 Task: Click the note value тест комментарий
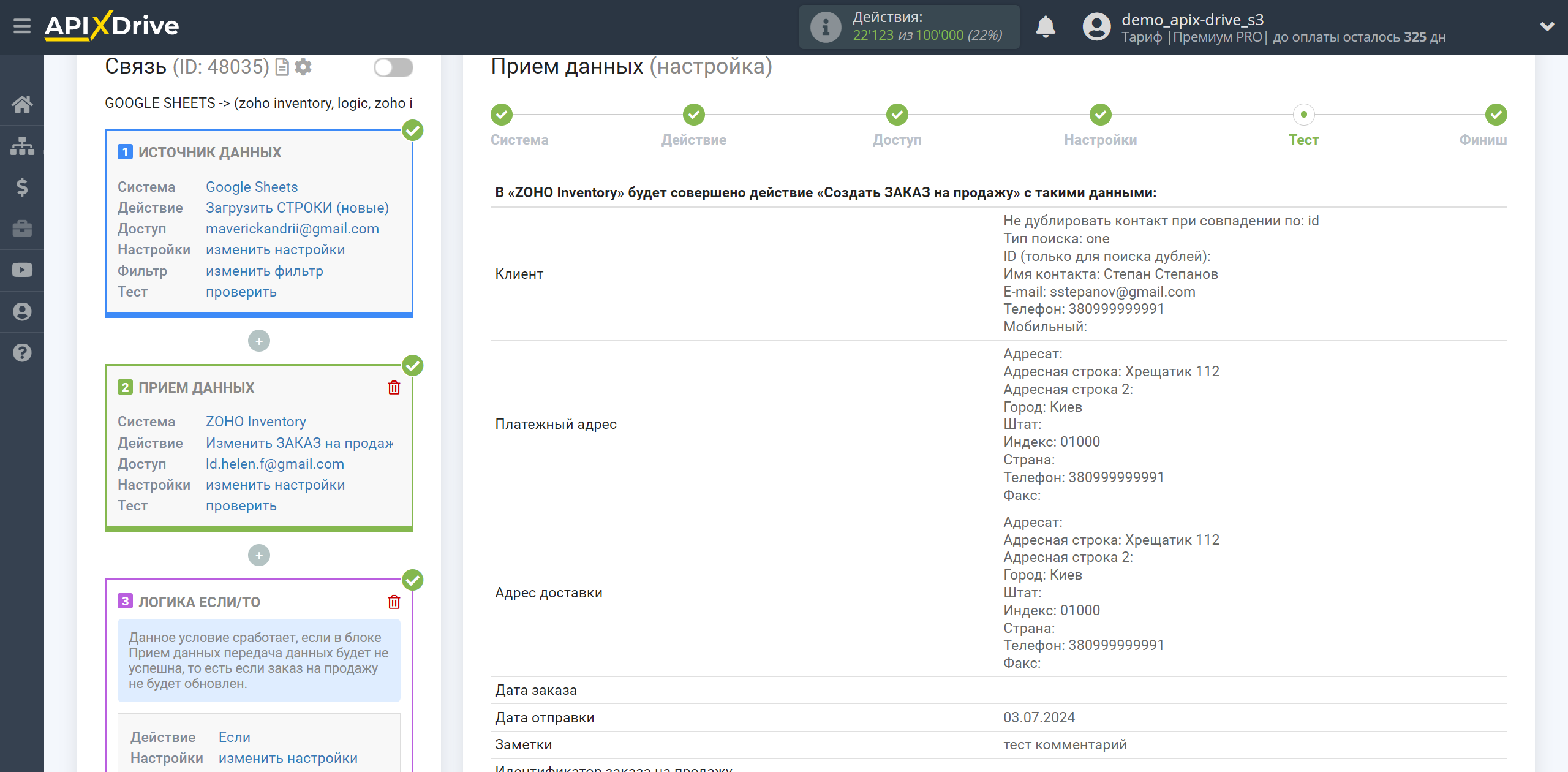click(x=1065, y=744)
